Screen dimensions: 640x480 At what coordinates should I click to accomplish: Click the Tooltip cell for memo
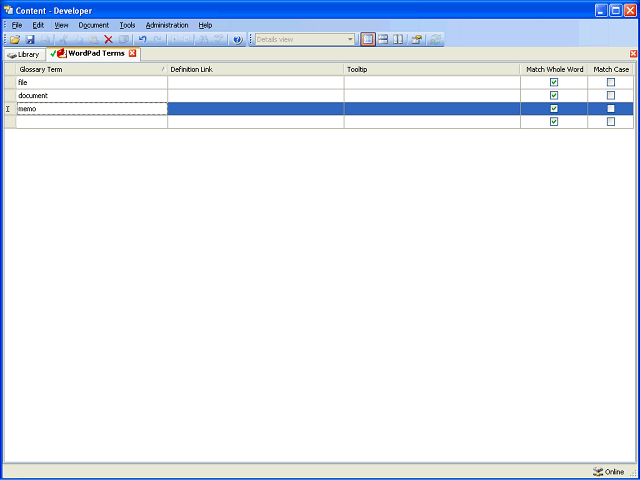(432, 109)
